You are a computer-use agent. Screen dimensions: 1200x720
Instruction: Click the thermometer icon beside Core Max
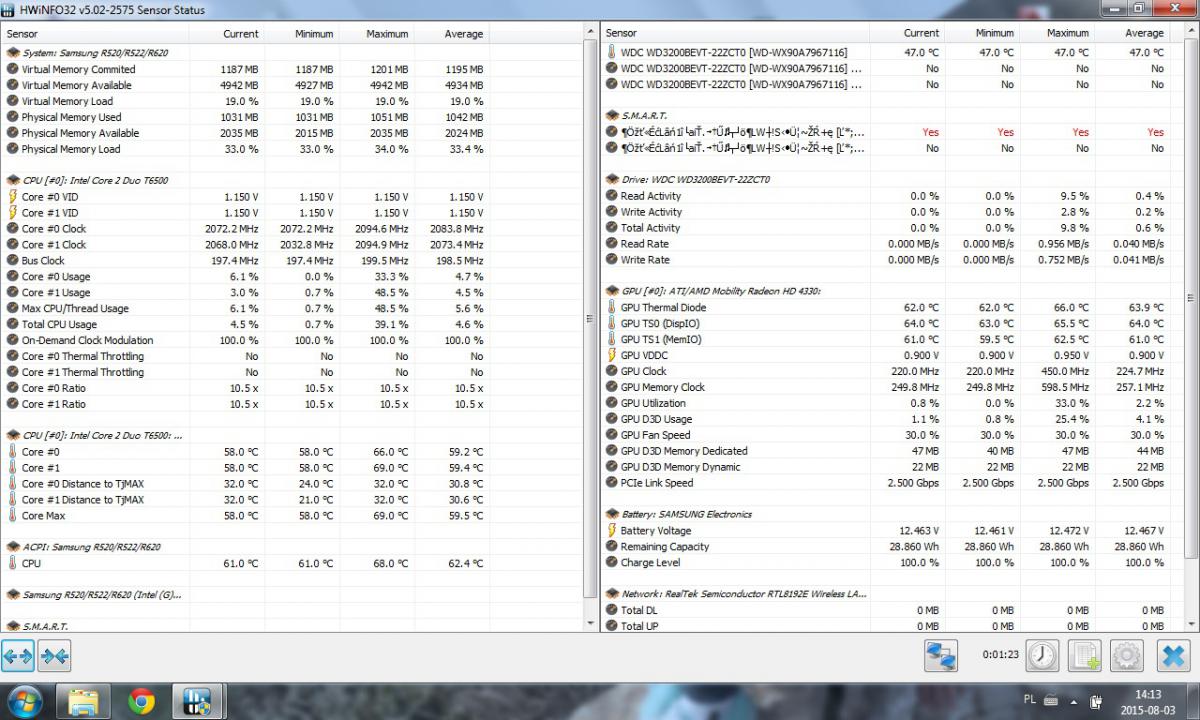click(12, 516)
